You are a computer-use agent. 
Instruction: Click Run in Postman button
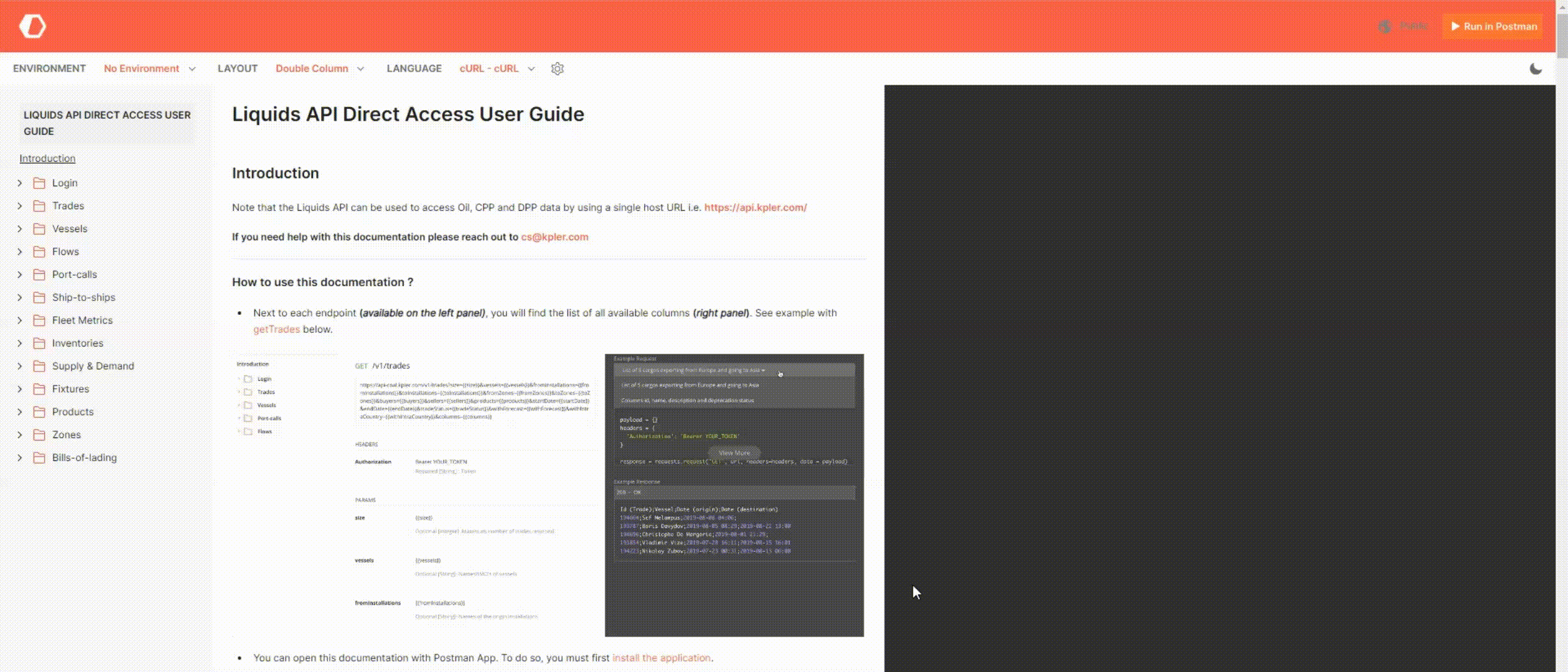[1493, 26]
